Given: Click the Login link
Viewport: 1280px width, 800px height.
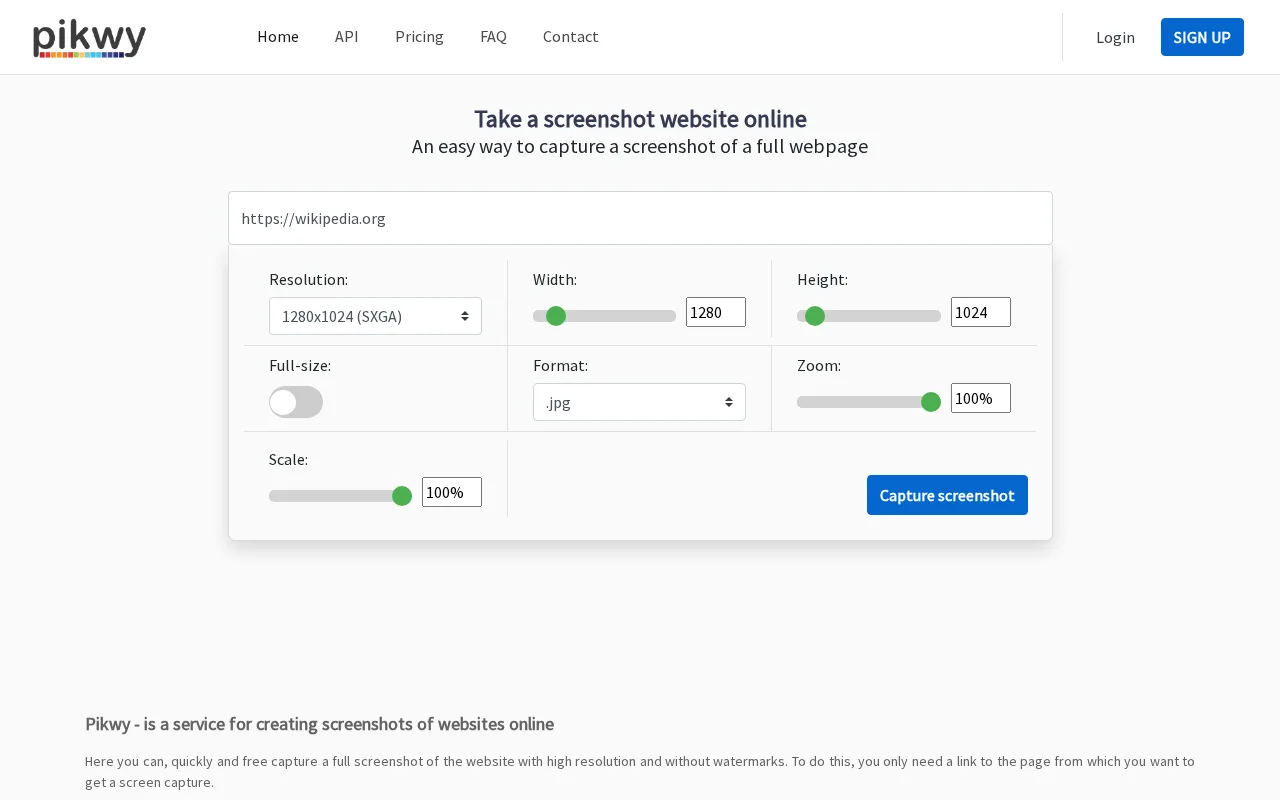Looking at the screenshot, I should tap(1115, 37).
